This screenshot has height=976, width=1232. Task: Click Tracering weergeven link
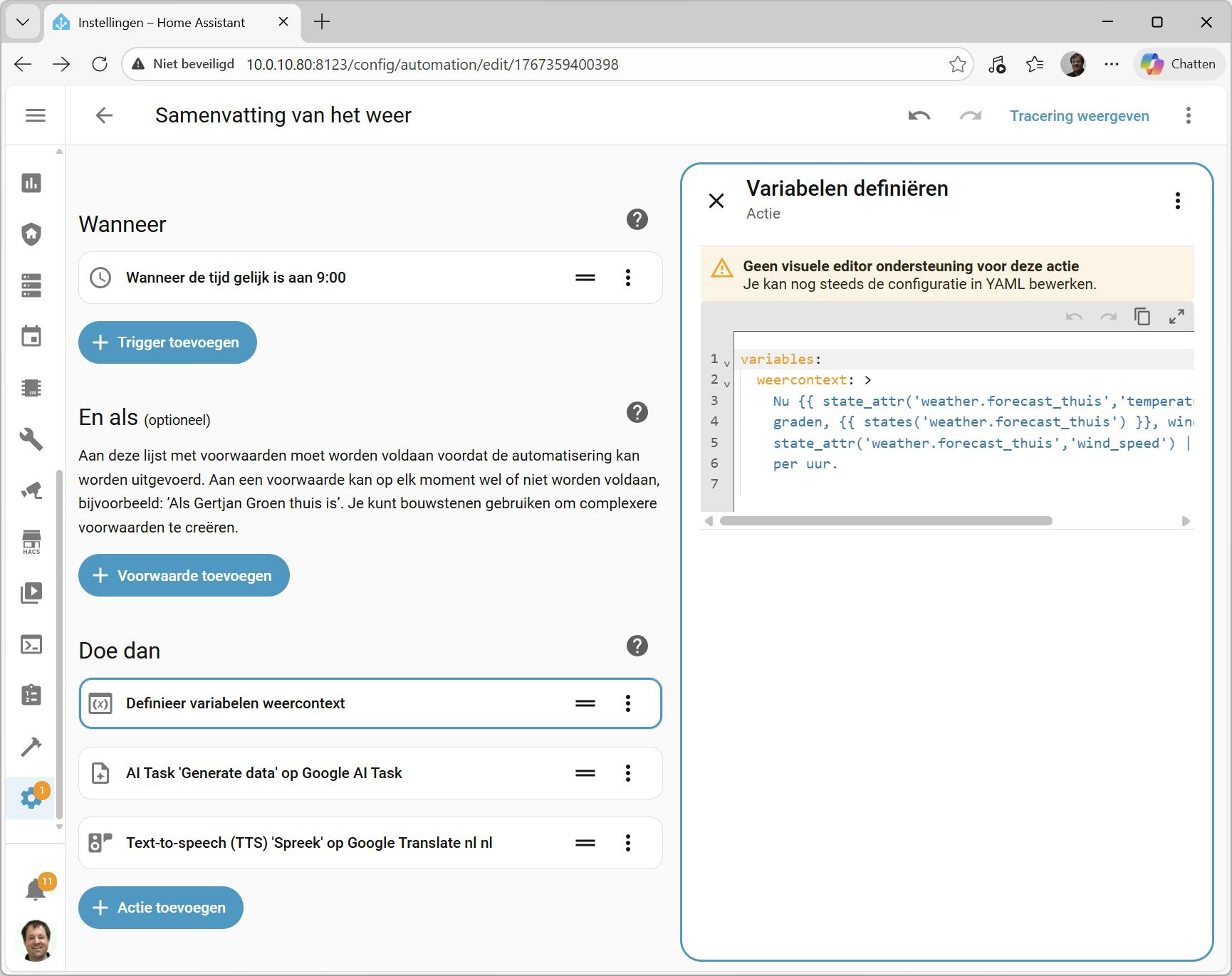tap(1079, 116)
